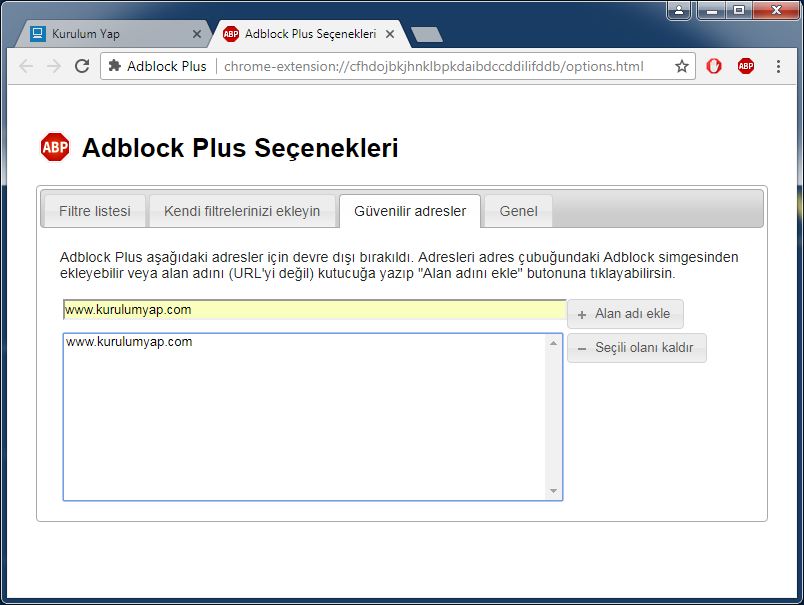Maximize the Chrome window

pos(738,10)
